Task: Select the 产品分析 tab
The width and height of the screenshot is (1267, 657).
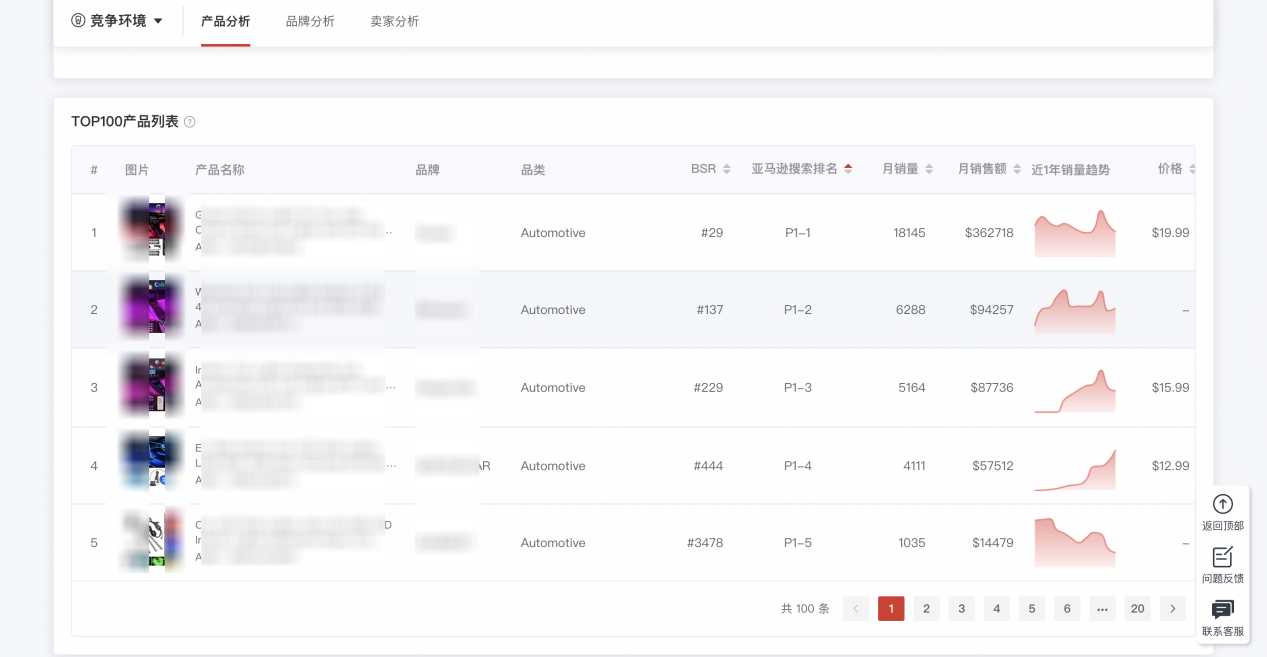Action: pos(225,21)
